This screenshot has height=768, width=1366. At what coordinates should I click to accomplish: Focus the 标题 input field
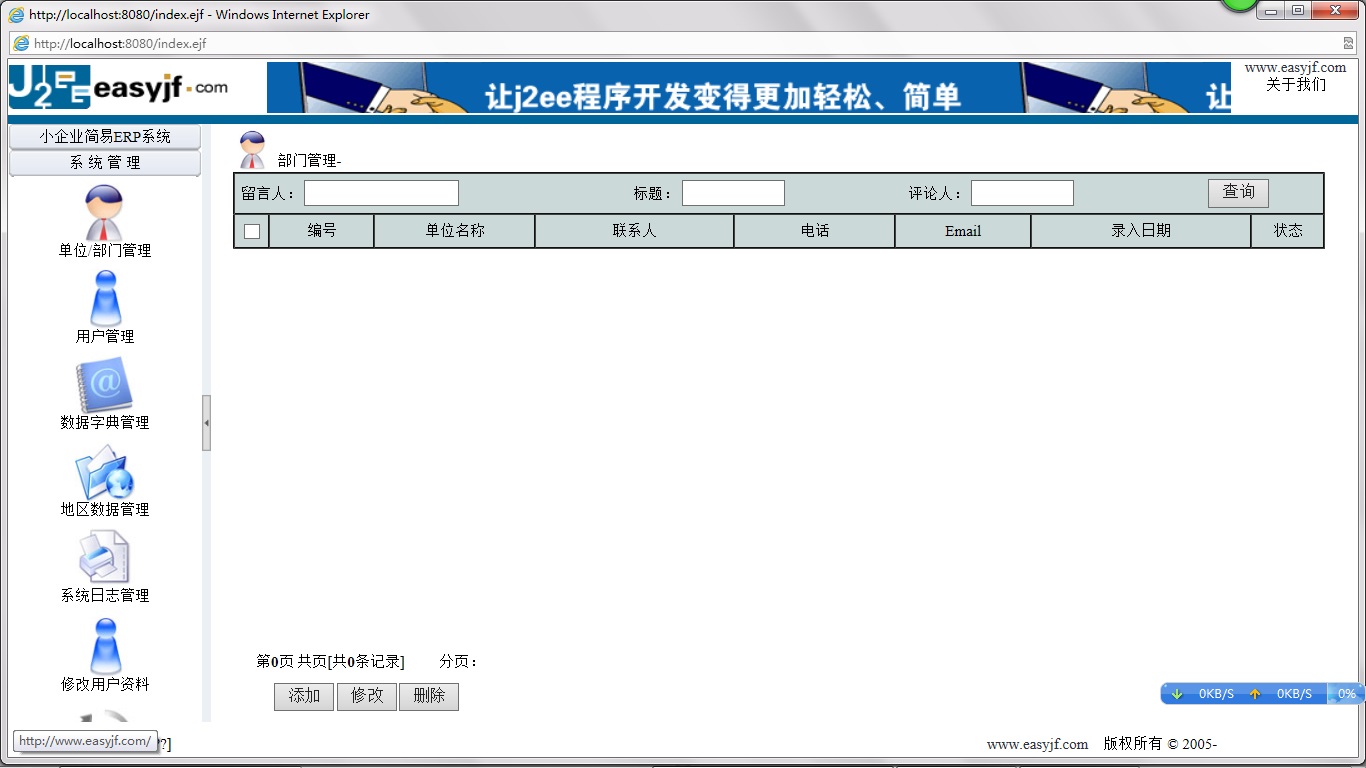pyautogui.click(x=733, y=193)
